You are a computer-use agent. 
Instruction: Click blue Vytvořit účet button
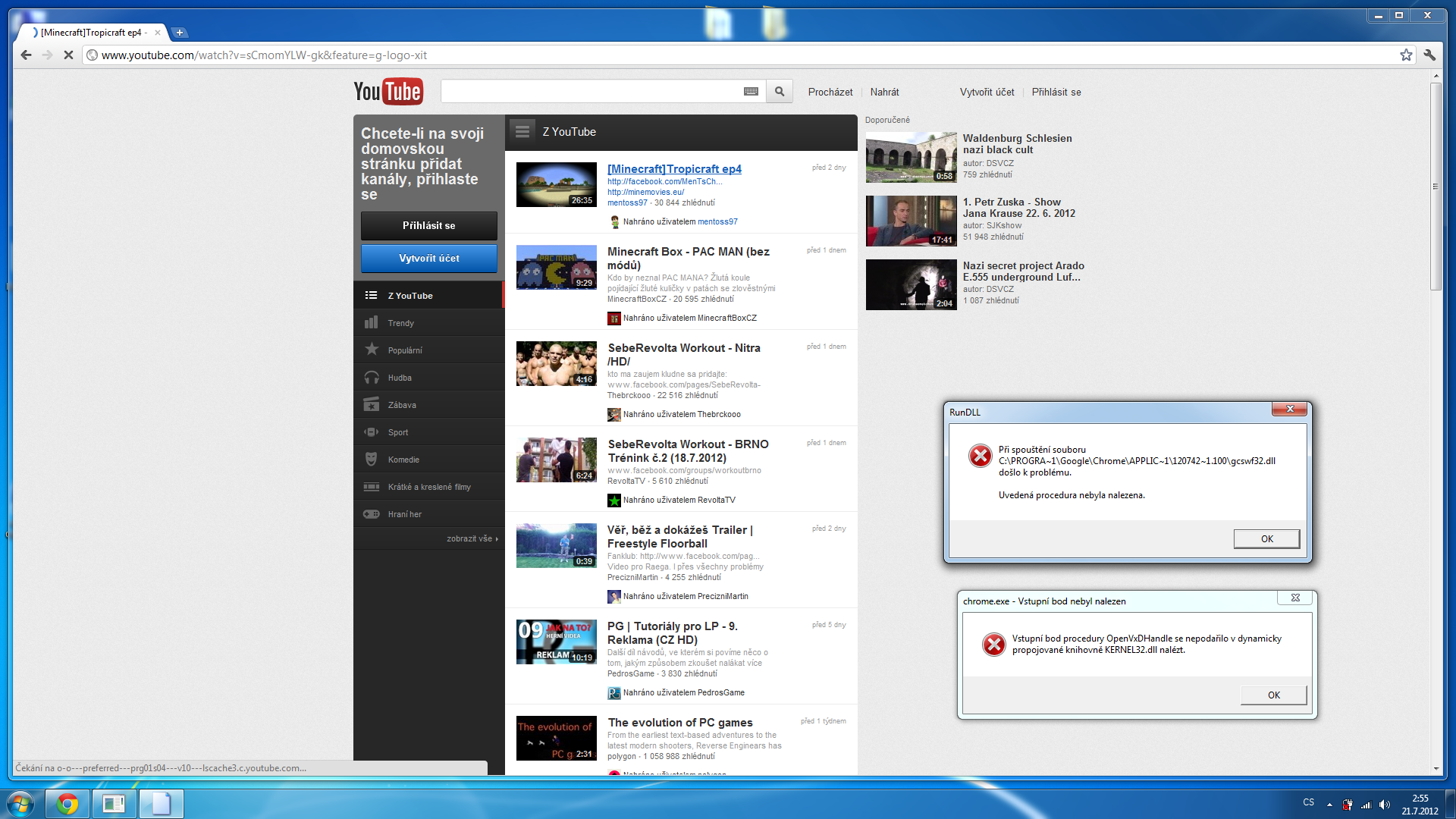coord(428,259)
